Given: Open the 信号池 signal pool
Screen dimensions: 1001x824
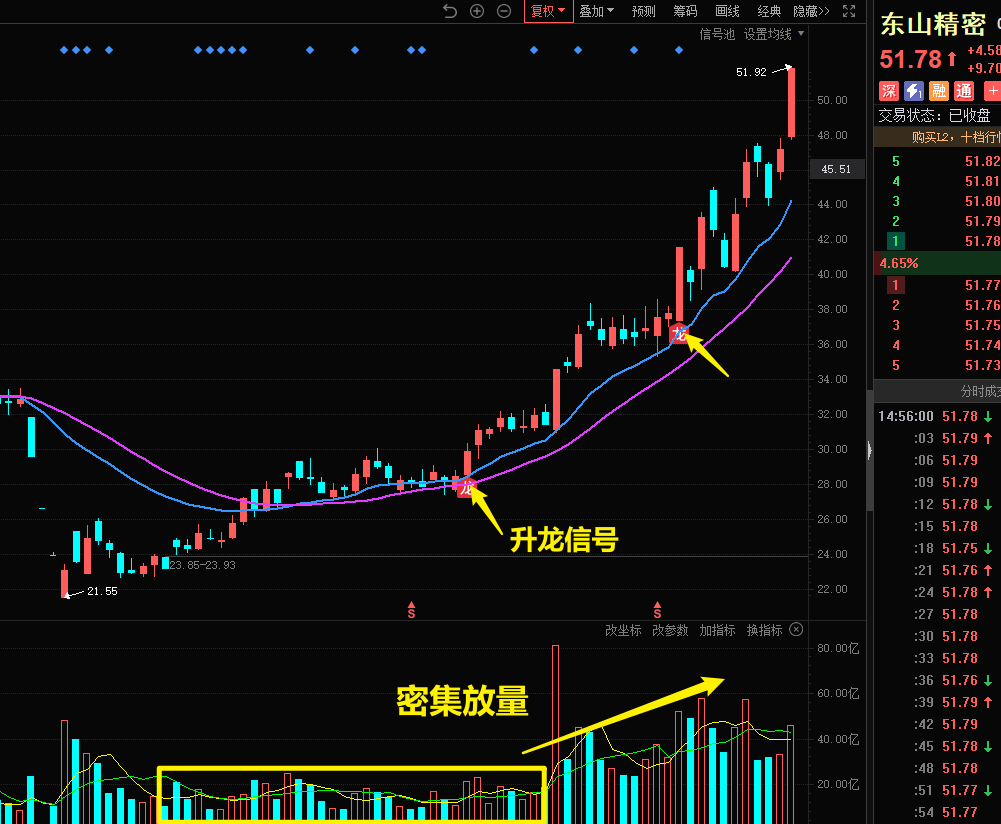Looking at the screenshot, I should [717, 34].
